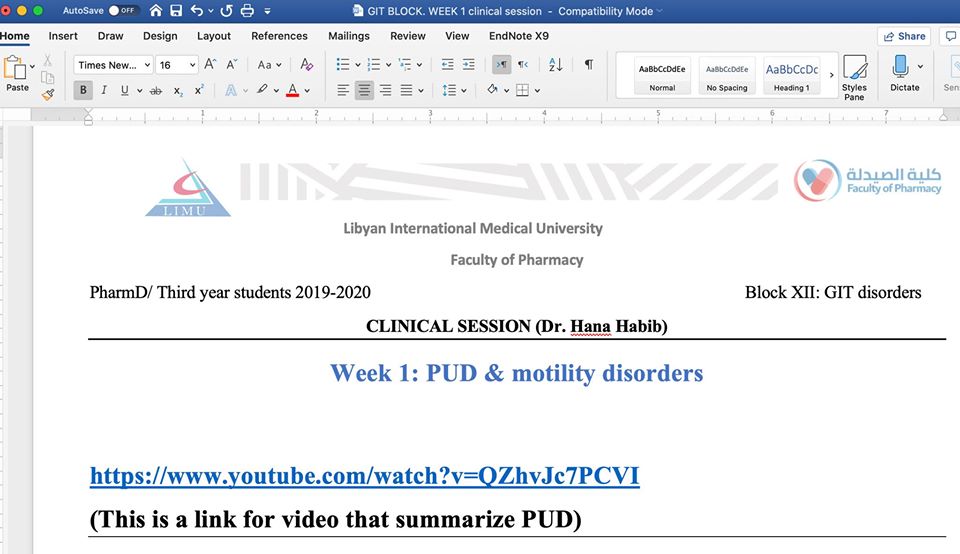Click the Save icon in title bar
The height and width of the screenshot is (554, 960).
point(176,11)
